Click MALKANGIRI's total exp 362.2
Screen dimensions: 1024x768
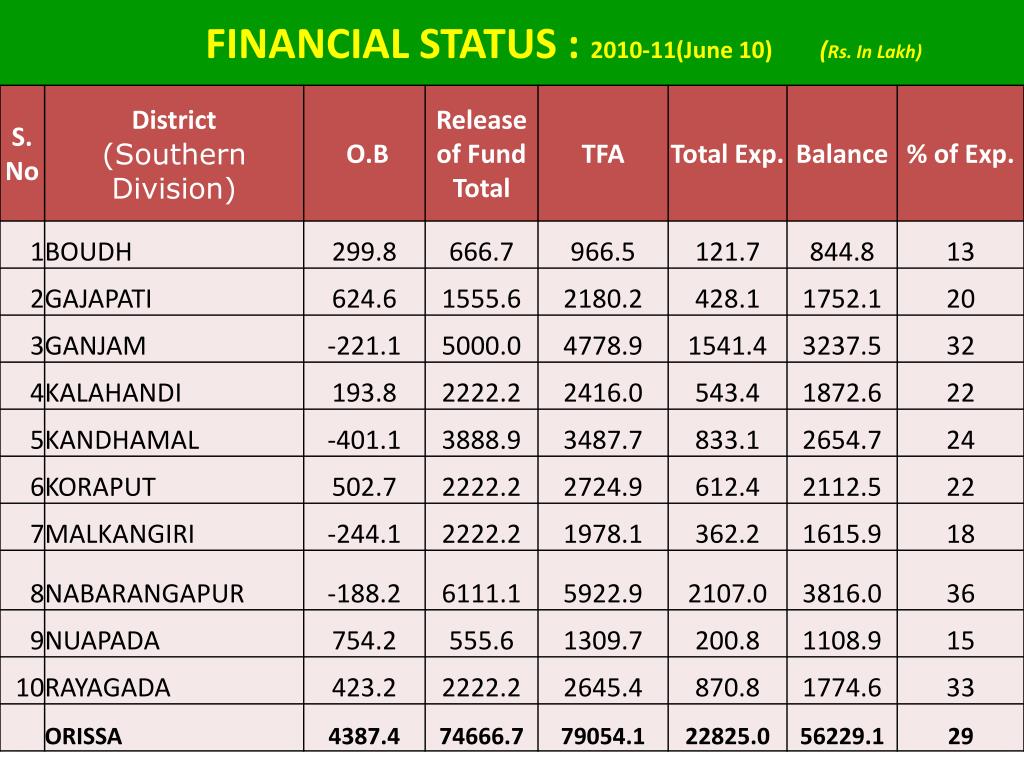pyautogui.click(x=727, y=534)
